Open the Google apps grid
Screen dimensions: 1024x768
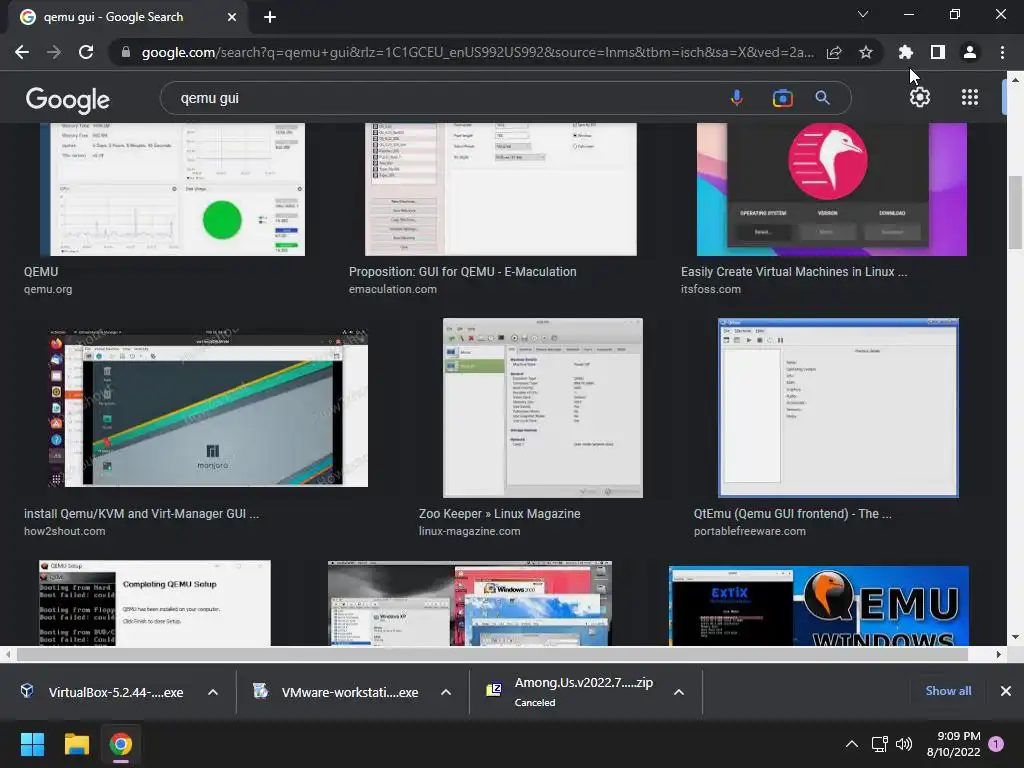click(970, 97)
